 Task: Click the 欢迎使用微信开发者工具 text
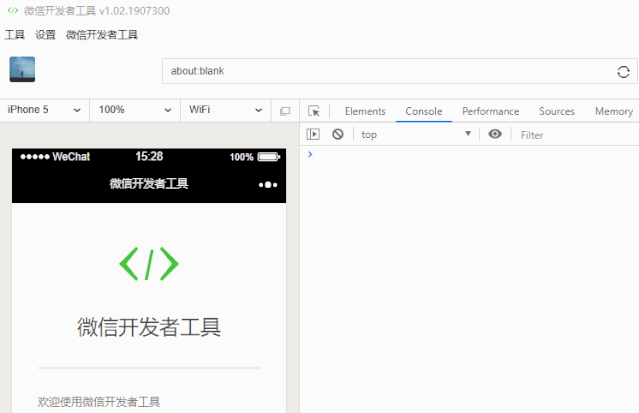click(99, 402)
